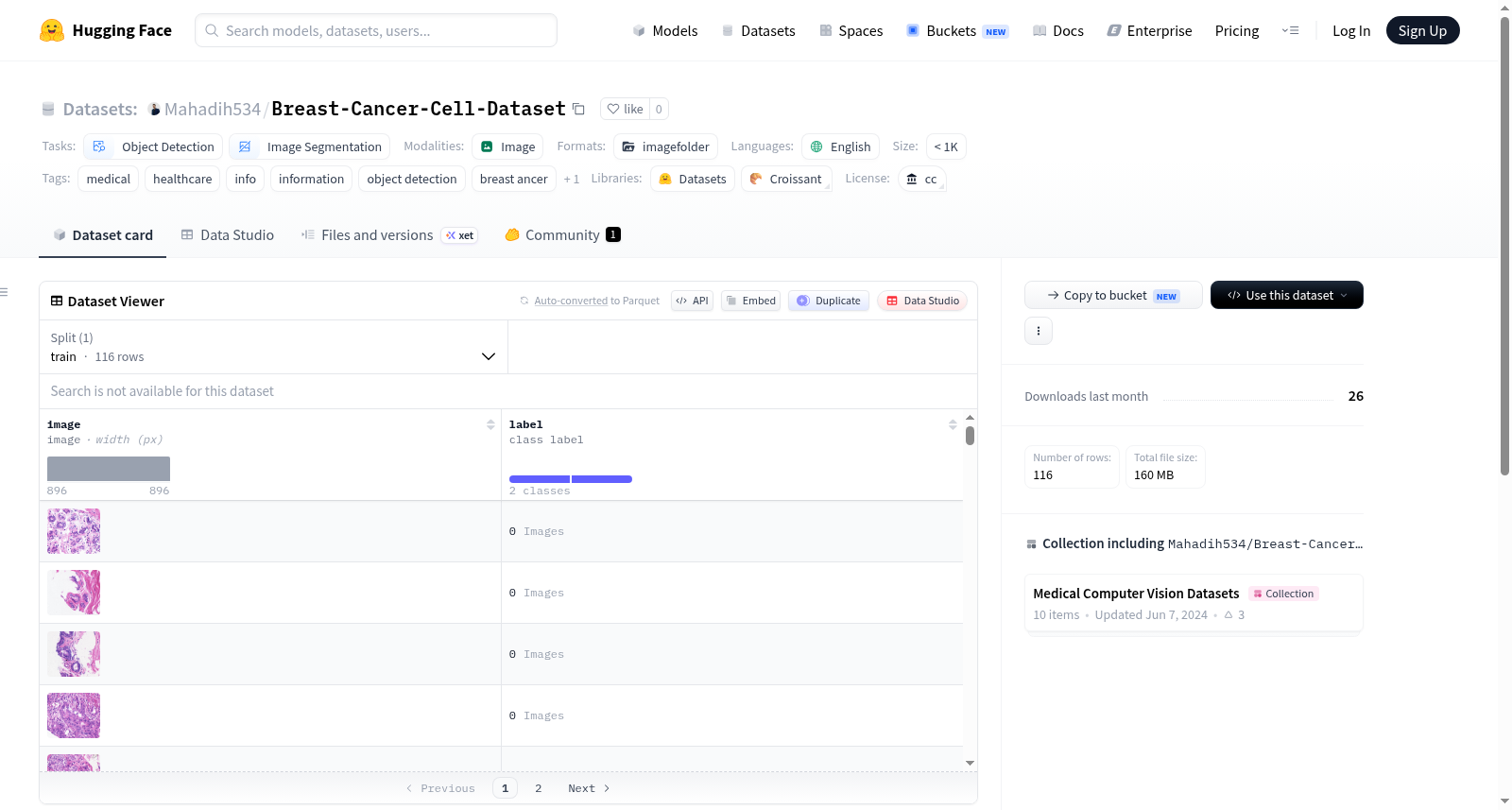
Task: Open the API button in Dataset Viewer
Action: point(692,301)
